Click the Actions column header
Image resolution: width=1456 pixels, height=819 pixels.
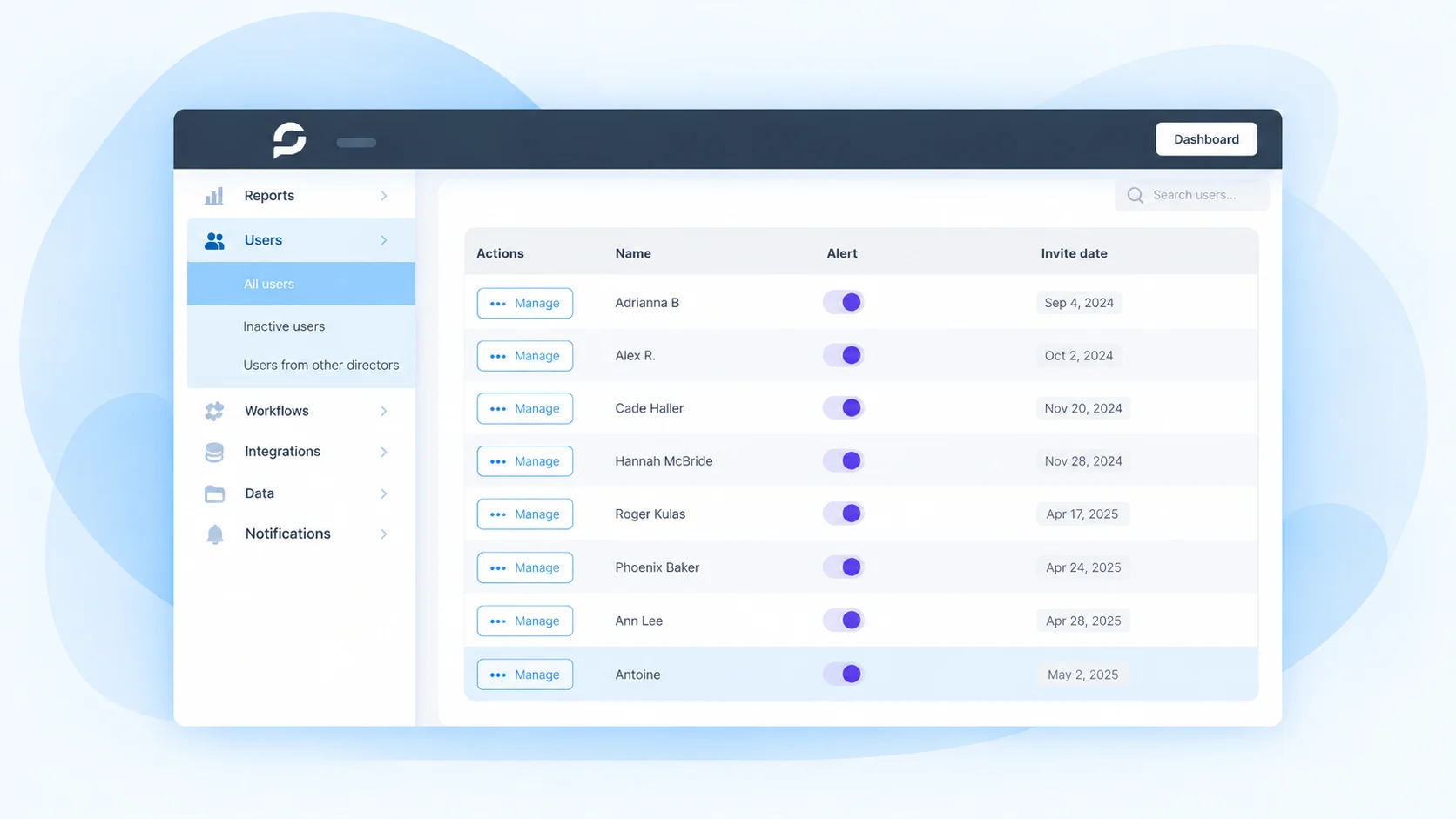(500, 253)
